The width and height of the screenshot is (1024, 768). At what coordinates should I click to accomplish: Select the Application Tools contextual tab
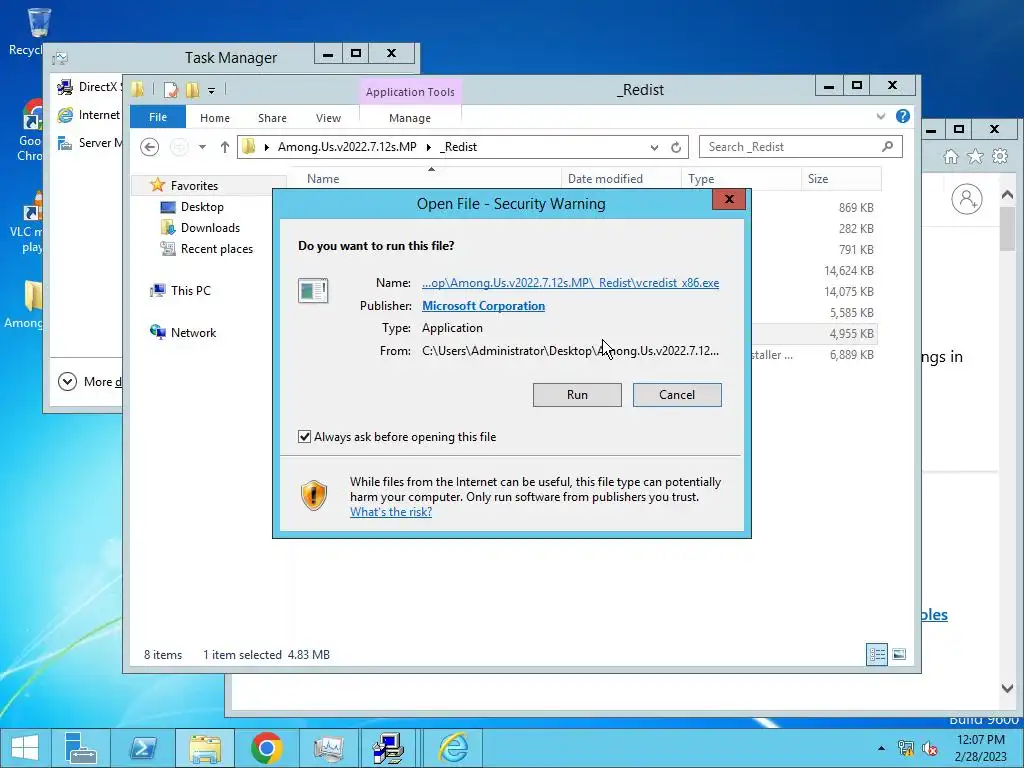pos(410,92)
